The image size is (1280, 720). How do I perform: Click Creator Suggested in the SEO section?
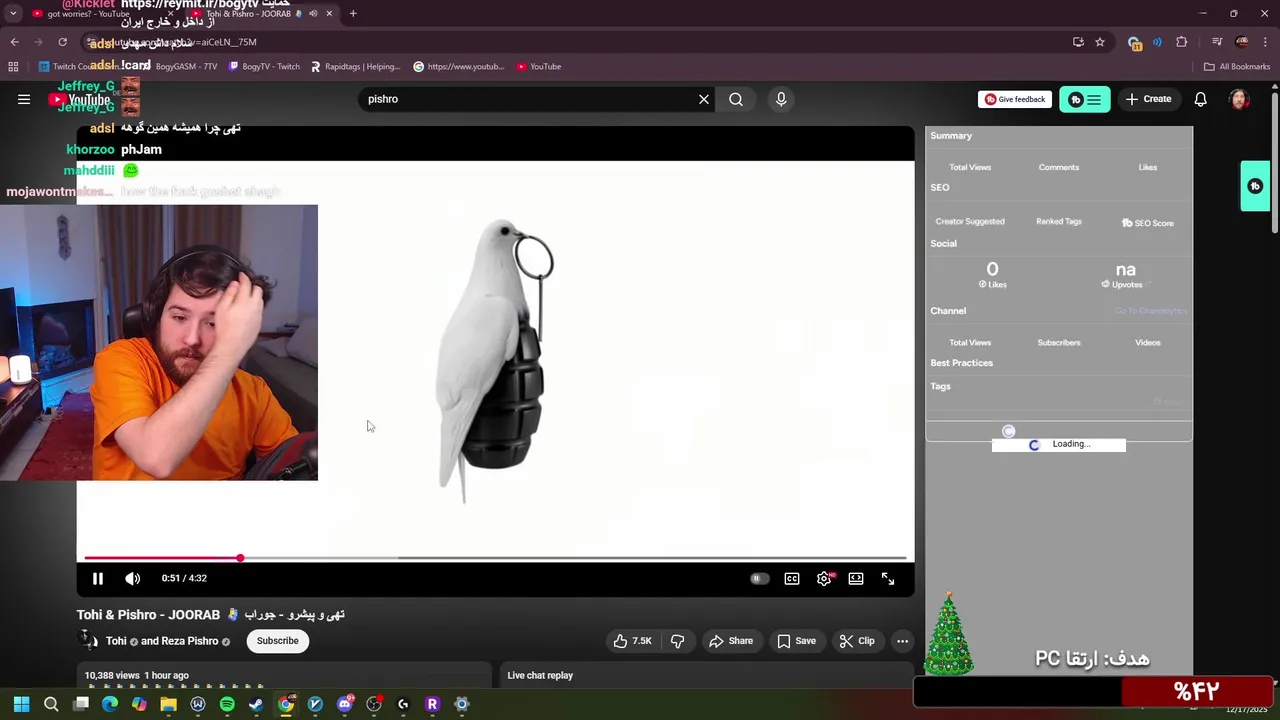[x=970, y=221]
